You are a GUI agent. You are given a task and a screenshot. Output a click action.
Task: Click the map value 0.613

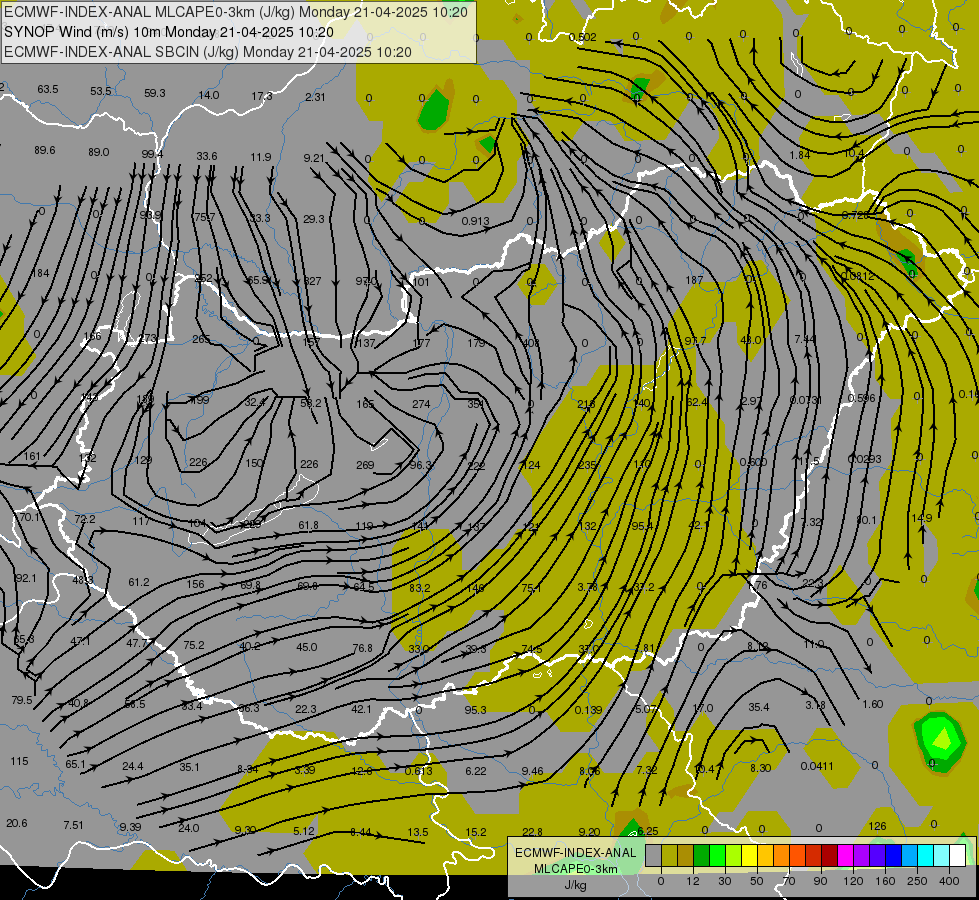(418, 771)
